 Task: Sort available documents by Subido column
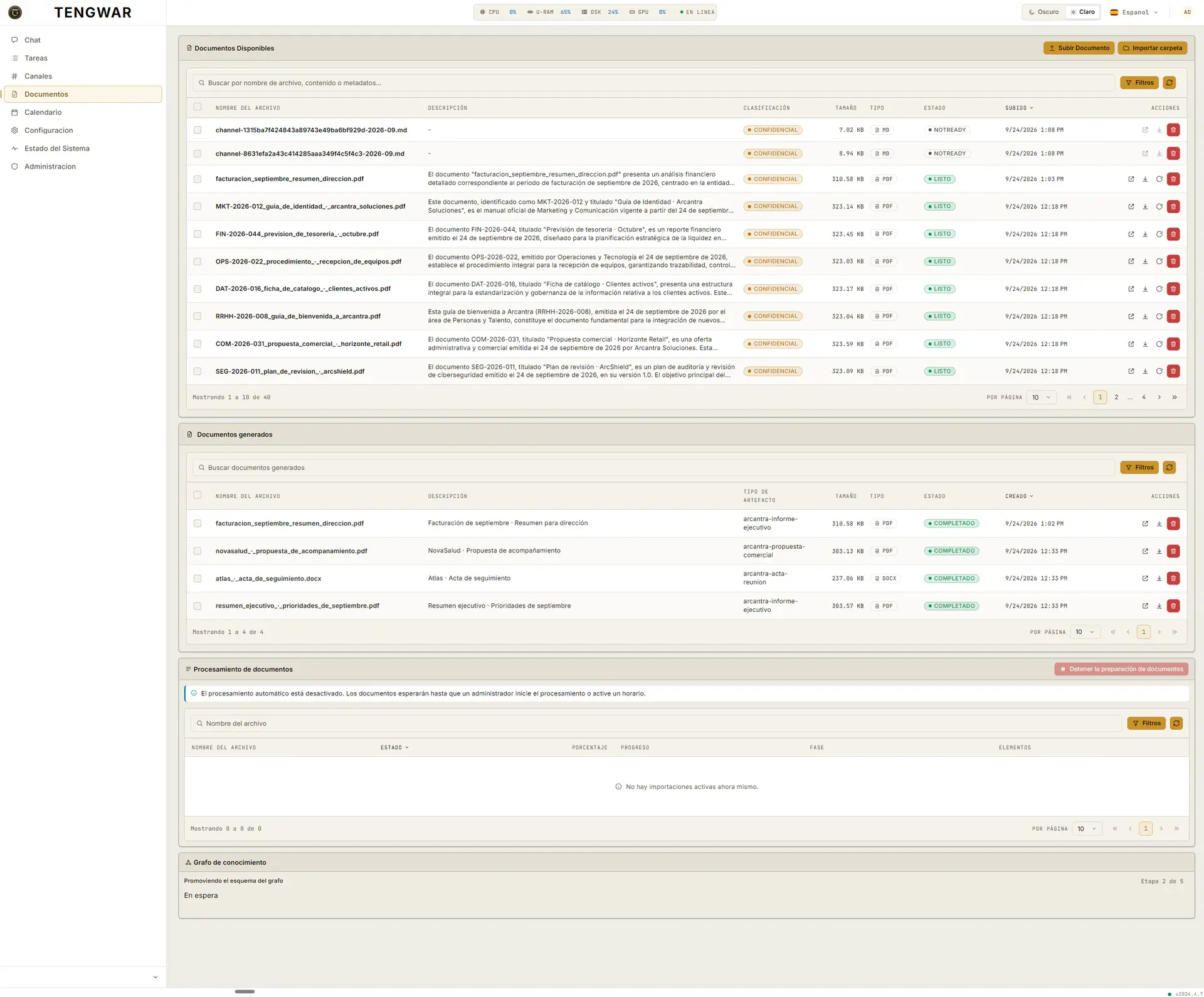[1019, 108]
